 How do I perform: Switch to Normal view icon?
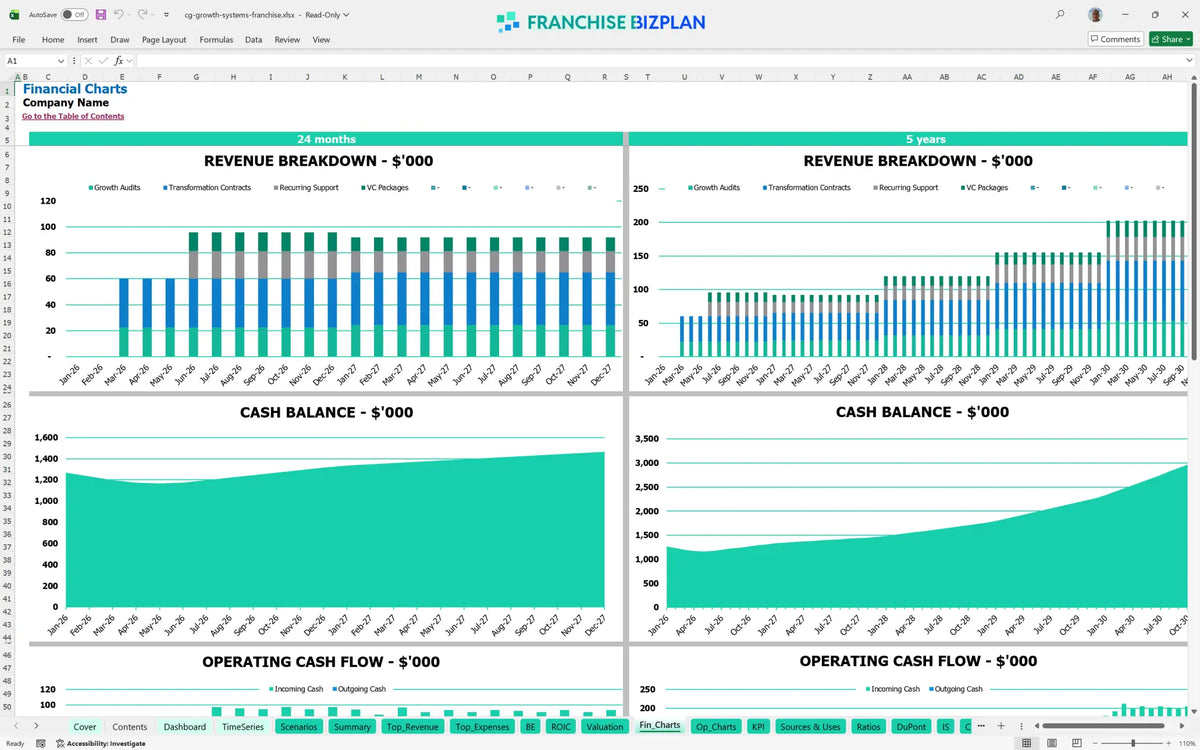(x=1026, y=743)
